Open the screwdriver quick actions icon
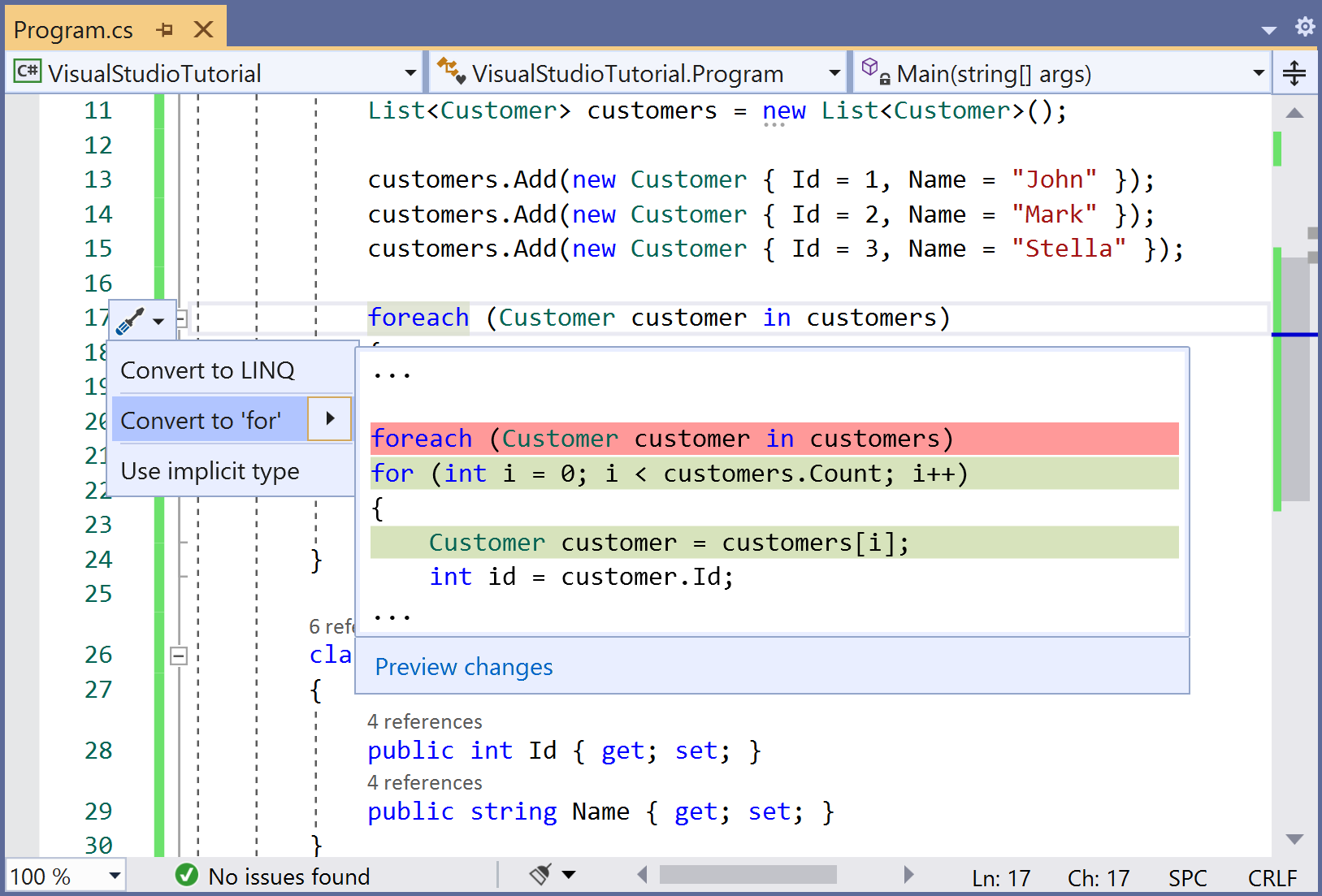1322x896 pixels. click(x=130, y=321)
